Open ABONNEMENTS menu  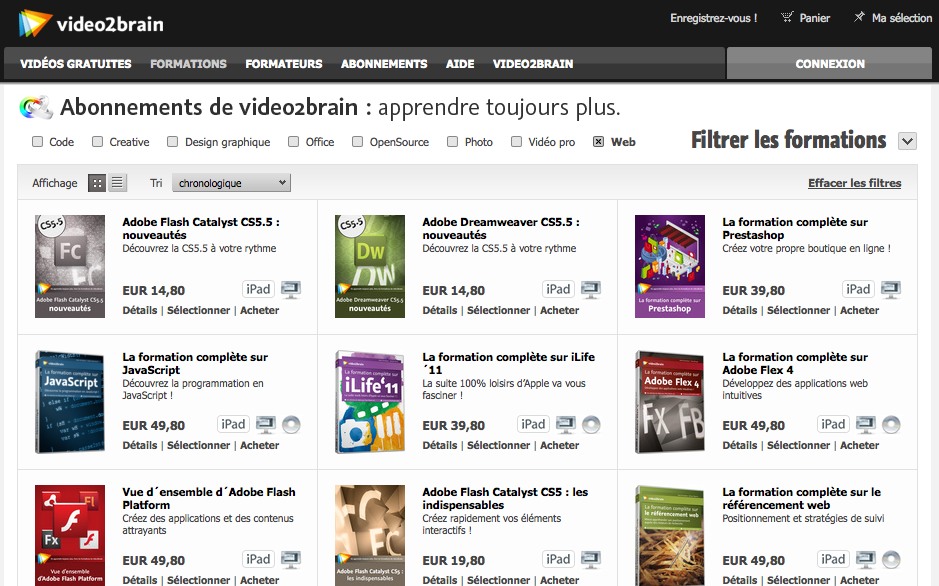pyautogui.click(x=384, y=64)
